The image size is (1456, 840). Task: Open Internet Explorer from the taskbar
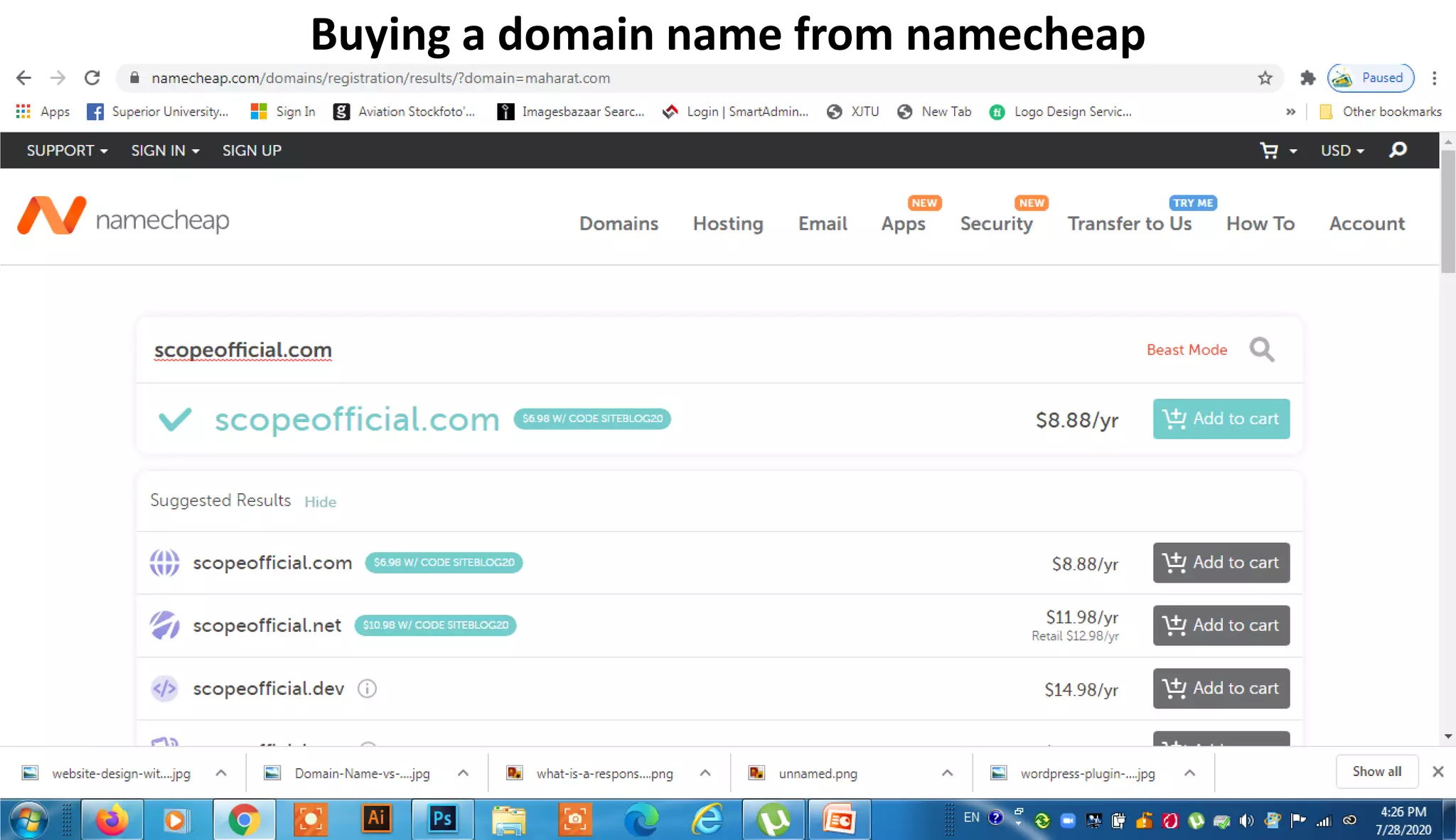pos(707,820)
